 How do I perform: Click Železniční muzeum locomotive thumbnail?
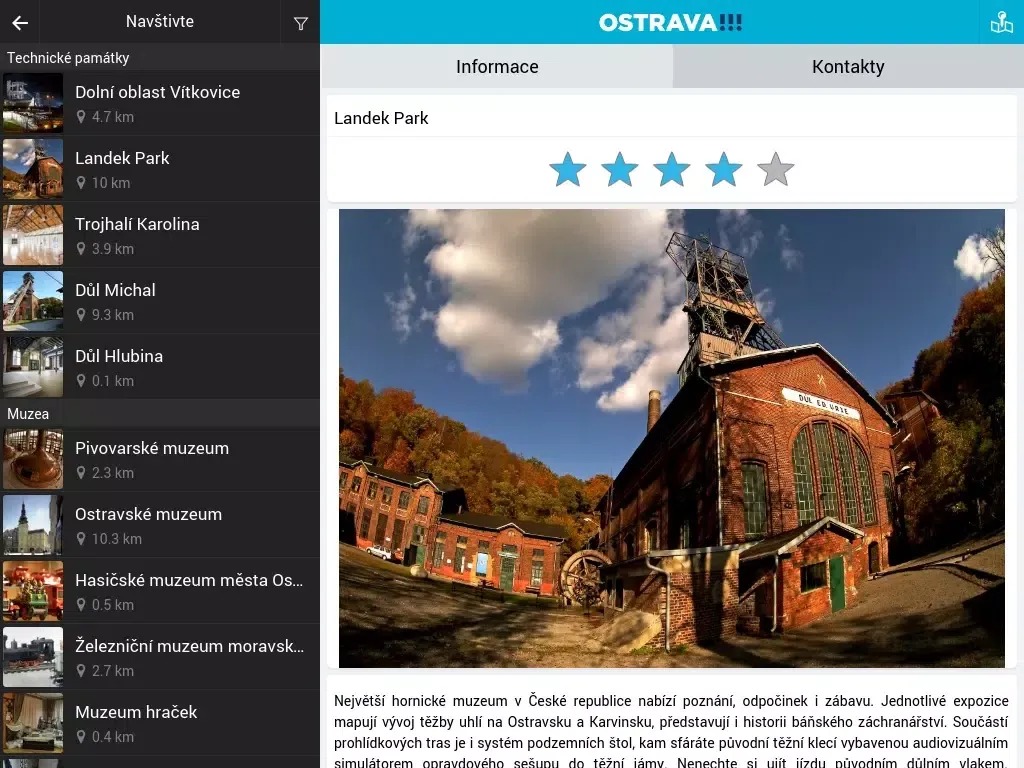point(33,657)
